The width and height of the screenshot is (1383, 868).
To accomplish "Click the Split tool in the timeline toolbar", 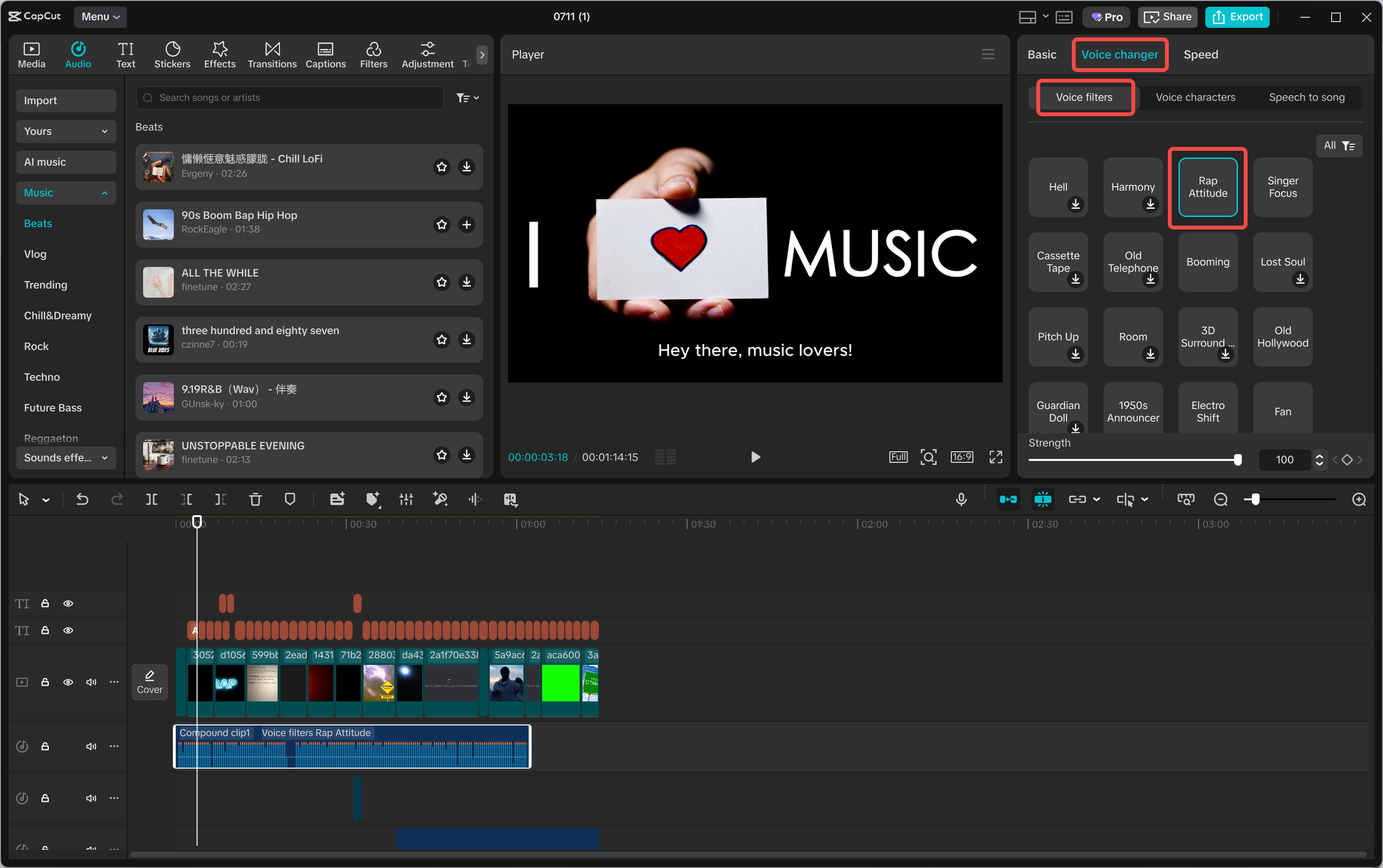I will [152, 499].
